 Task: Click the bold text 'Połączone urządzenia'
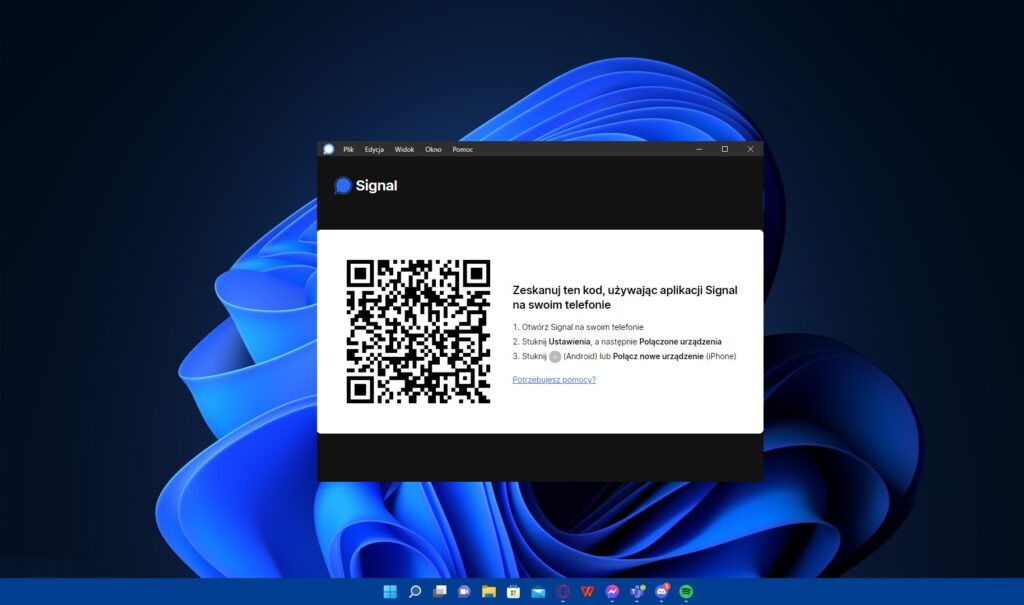[680, 342]
